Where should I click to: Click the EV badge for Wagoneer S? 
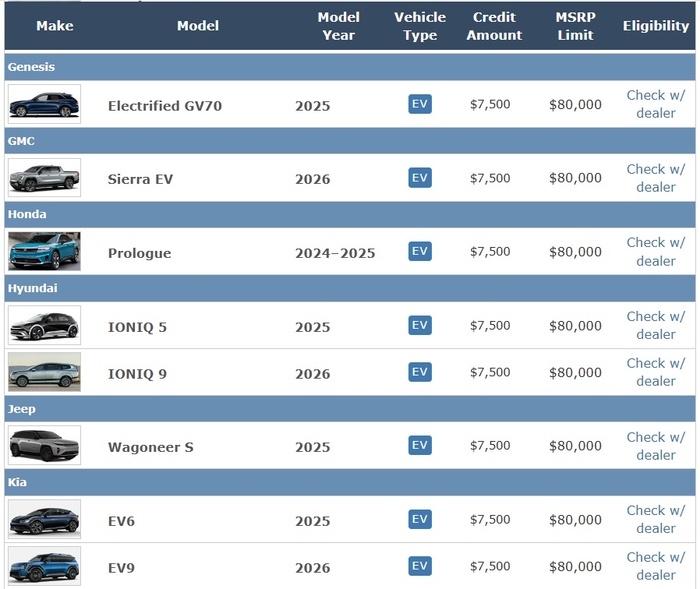420,445
